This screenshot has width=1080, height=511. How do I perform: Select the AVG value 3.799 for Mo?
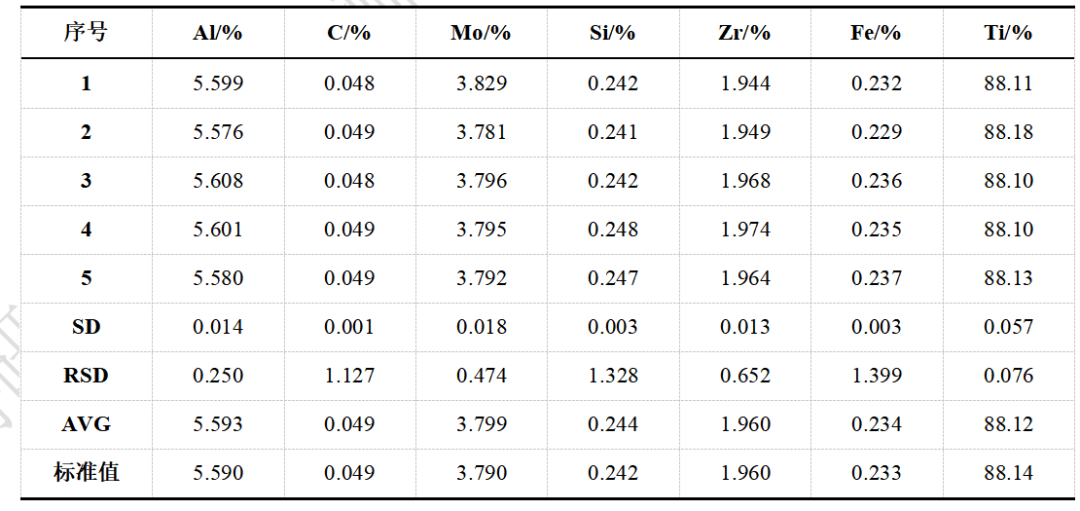coord(481,424)
